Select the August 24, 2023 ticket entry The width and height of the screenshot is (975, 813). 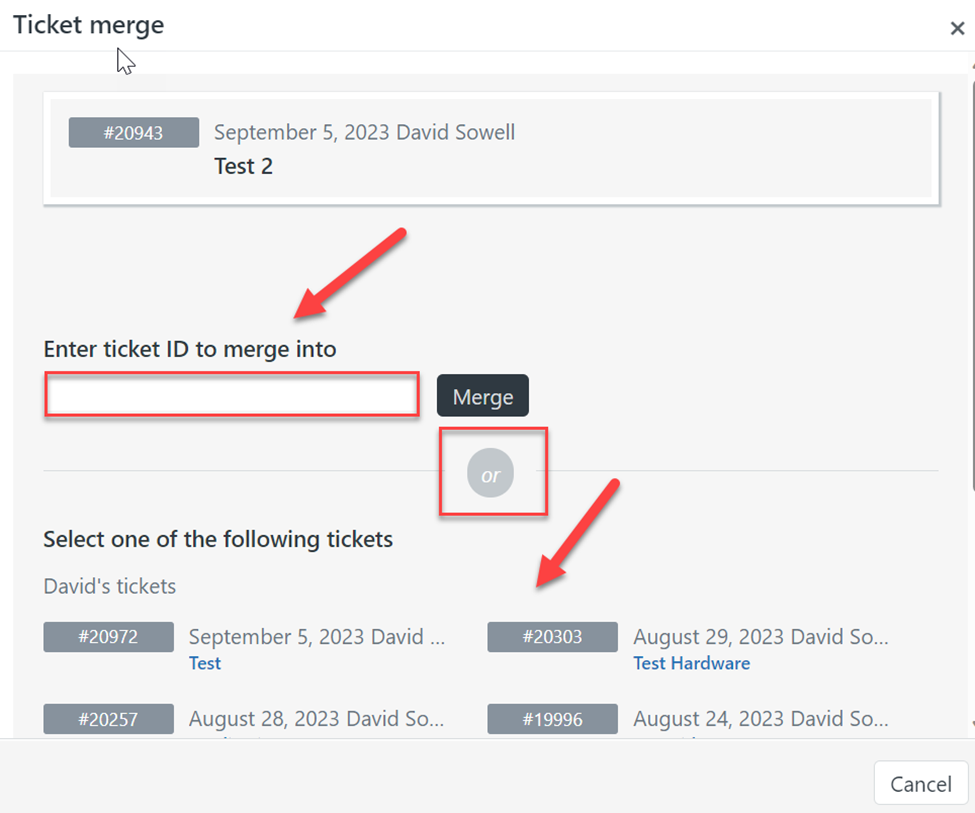(x=760, y=717)
